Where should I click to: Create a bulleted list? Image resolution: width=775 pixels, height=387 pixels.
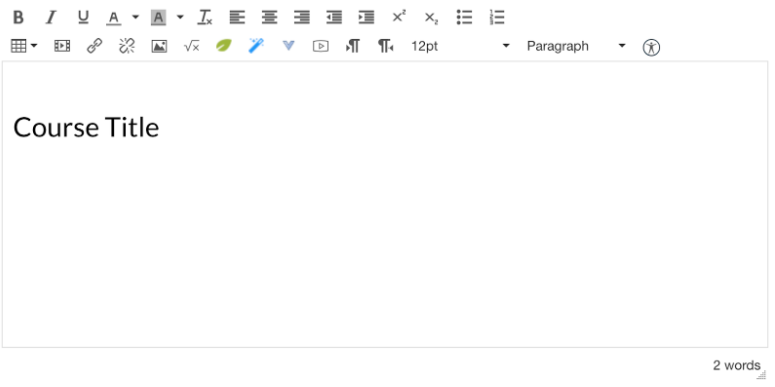point(464,17)
